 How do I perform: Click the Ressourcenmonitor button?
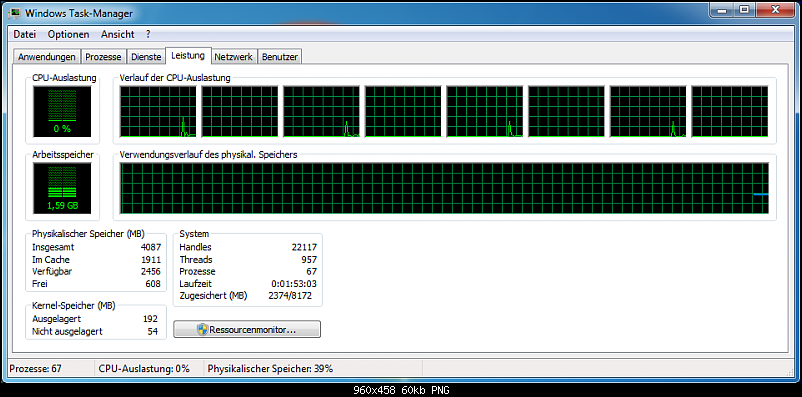click(x=247, y=329)
